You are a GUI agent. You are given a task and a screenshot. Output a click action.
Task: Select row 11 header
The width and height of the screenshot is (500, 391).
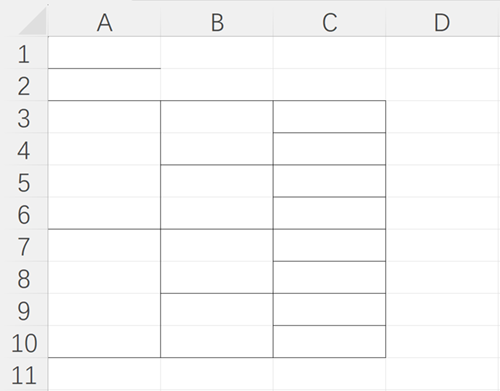point(24,374)
